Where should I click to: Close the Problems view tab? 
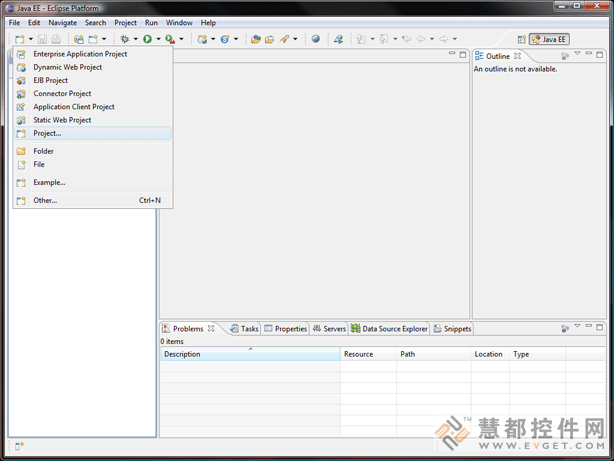coord(211,329)
